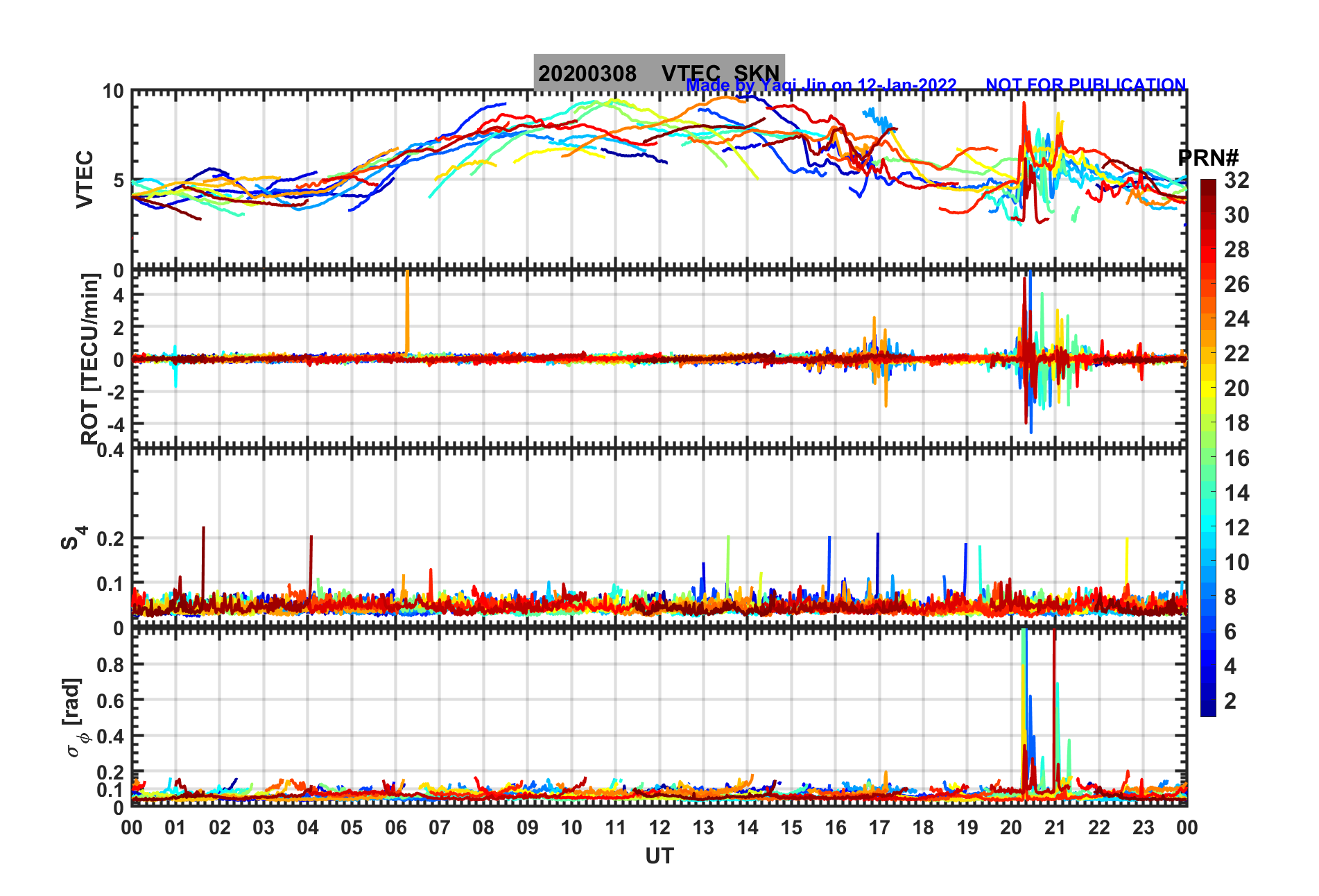Click colorbar tick label '24'
The height and width of the screenshot is (896, 1319).
pos(1237,319)
